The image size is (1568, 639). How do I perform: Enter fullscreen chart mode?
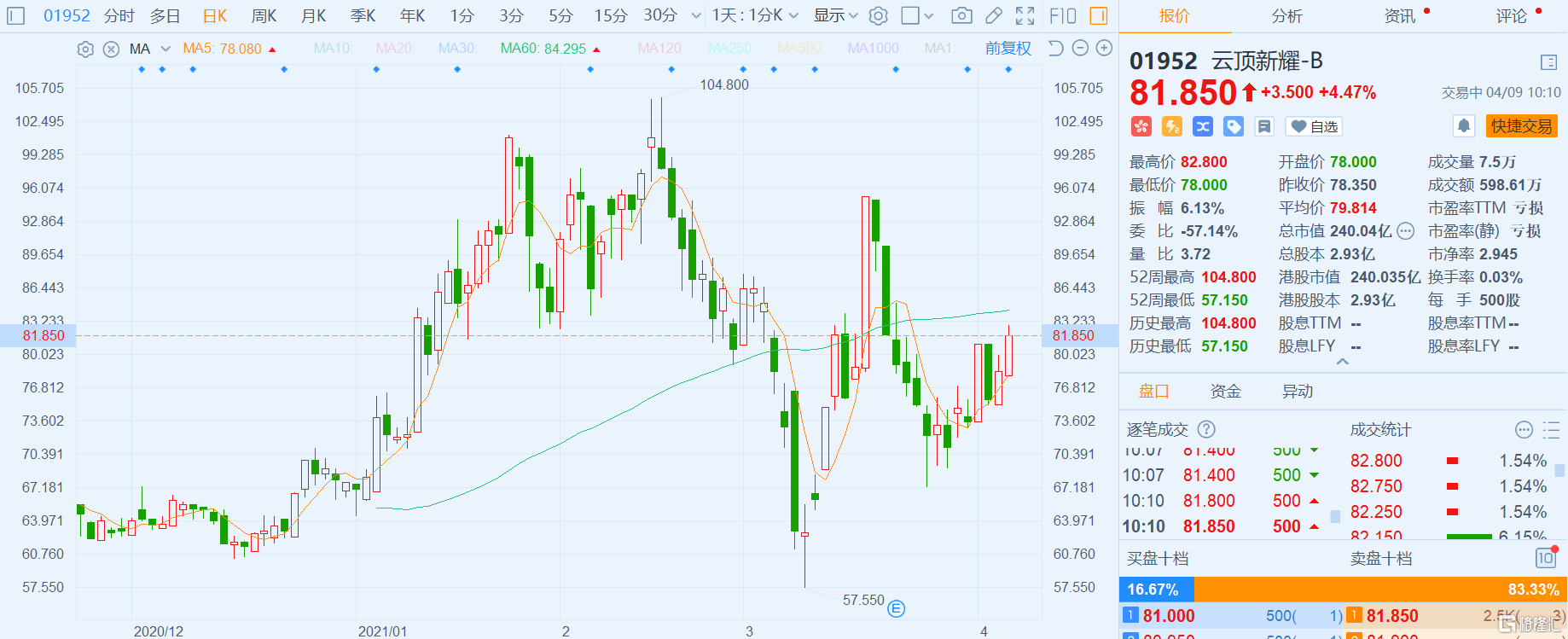point(1025,15)
